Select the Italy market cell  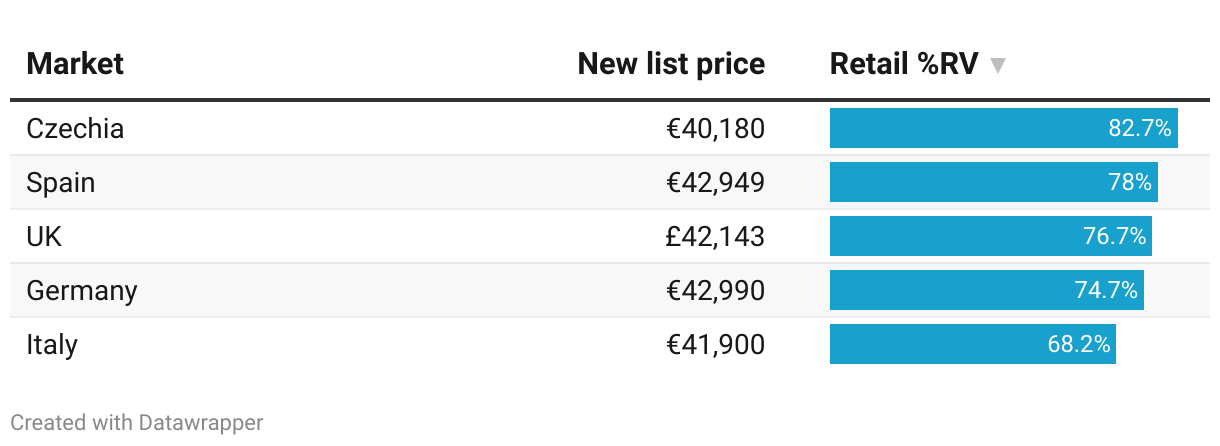tap(52, 345)
